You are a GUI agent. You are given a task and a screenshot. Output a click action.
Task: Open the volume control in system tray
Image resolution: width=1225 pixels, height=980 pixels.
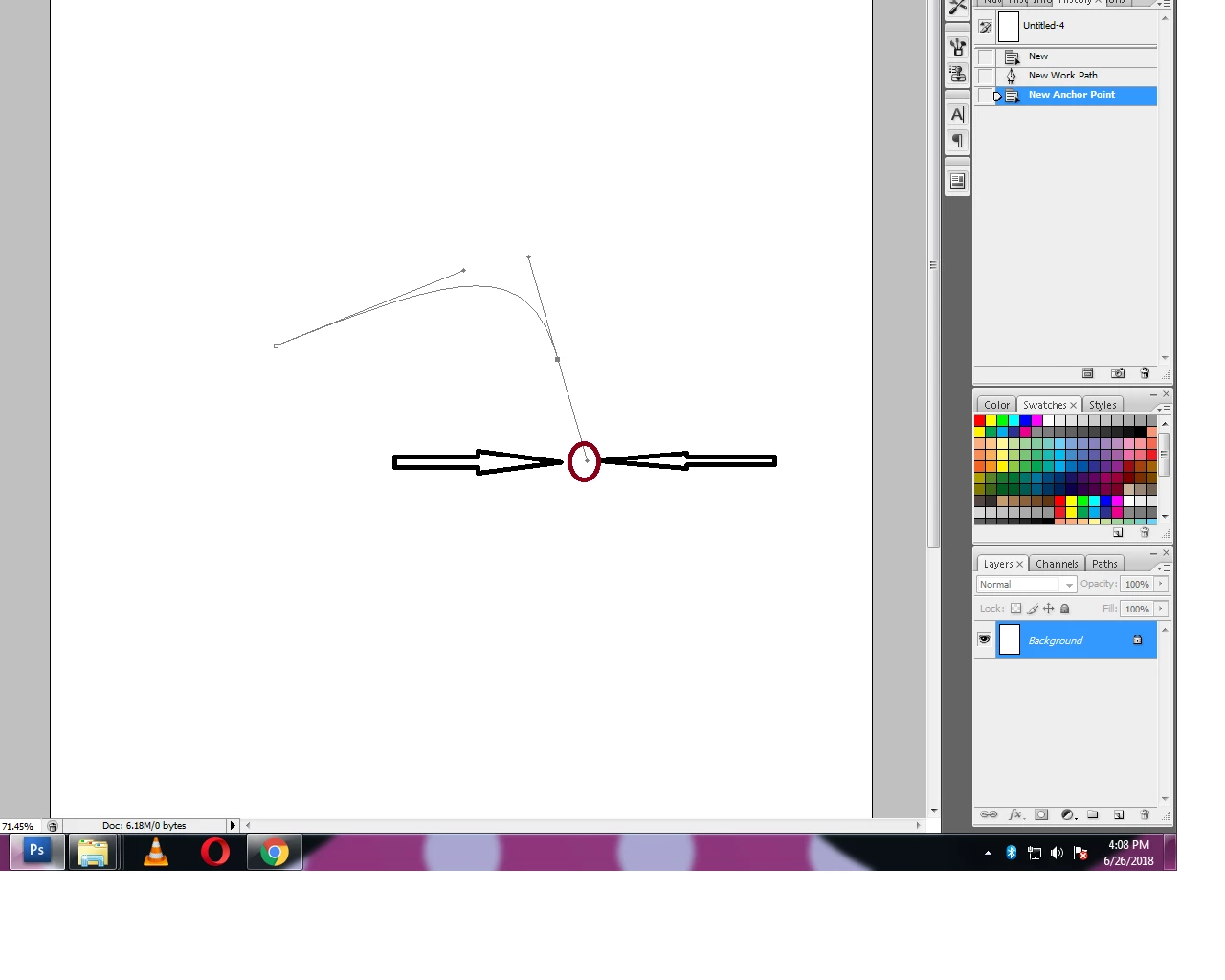point(1057,853)
